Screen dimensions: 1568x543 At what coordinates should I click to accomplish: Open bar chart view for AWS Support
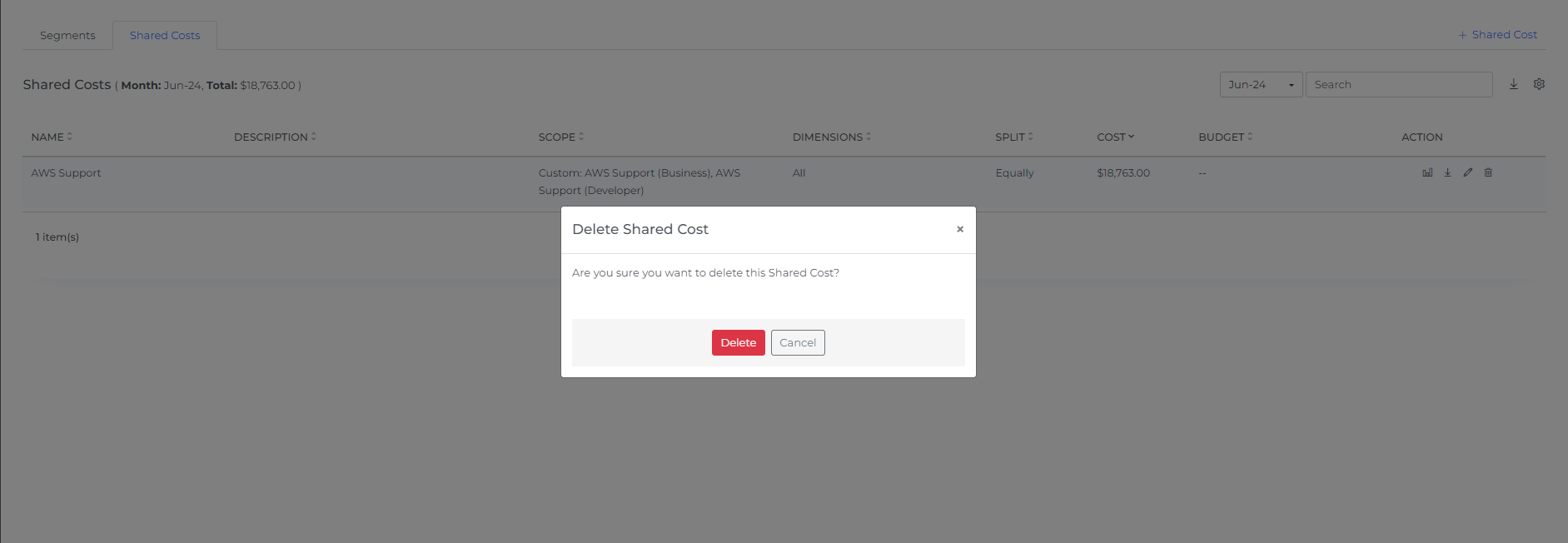tap(1427, 172)
